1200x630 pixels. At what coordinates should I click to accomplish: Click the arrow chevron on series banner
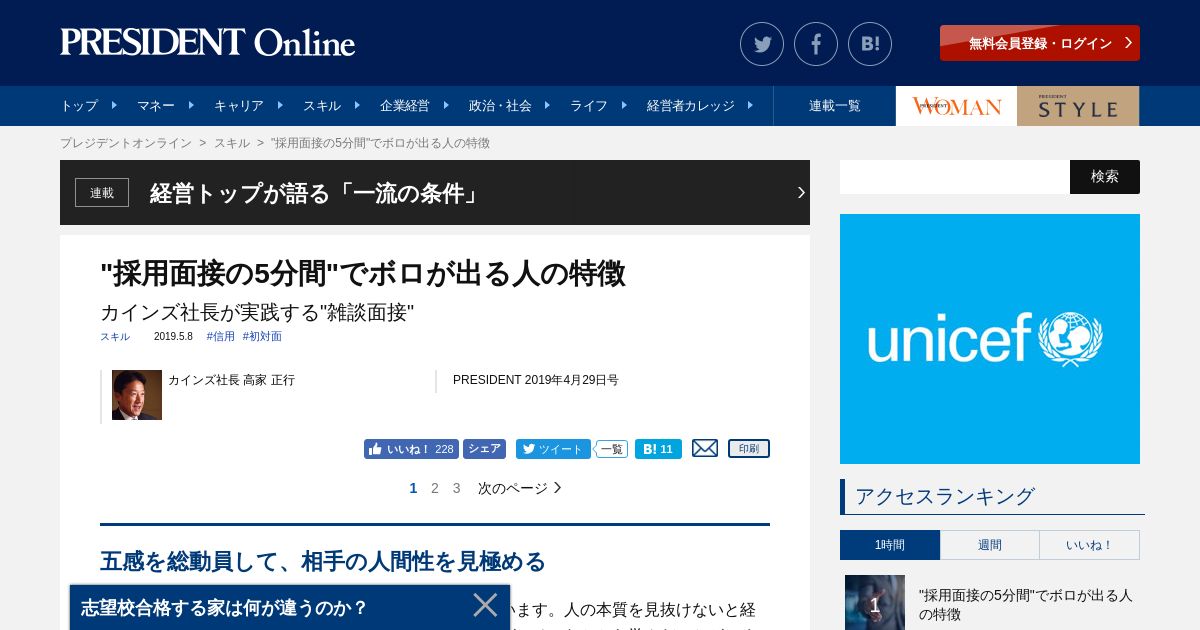(x=801, y=192)
